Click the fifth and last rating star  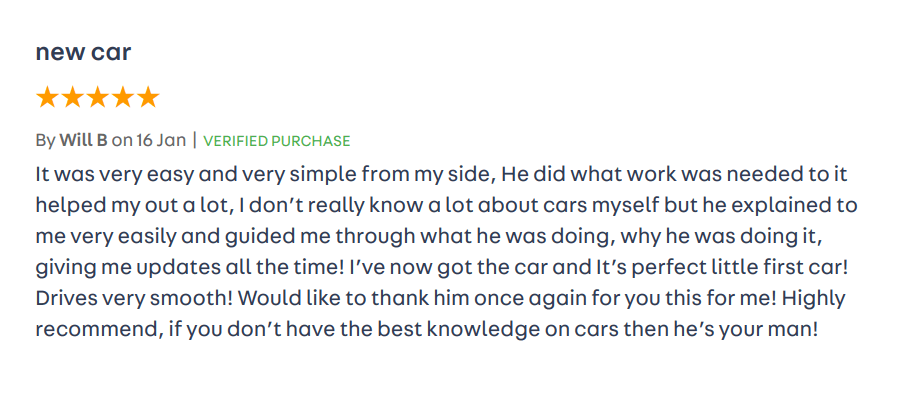click(147, 98)
